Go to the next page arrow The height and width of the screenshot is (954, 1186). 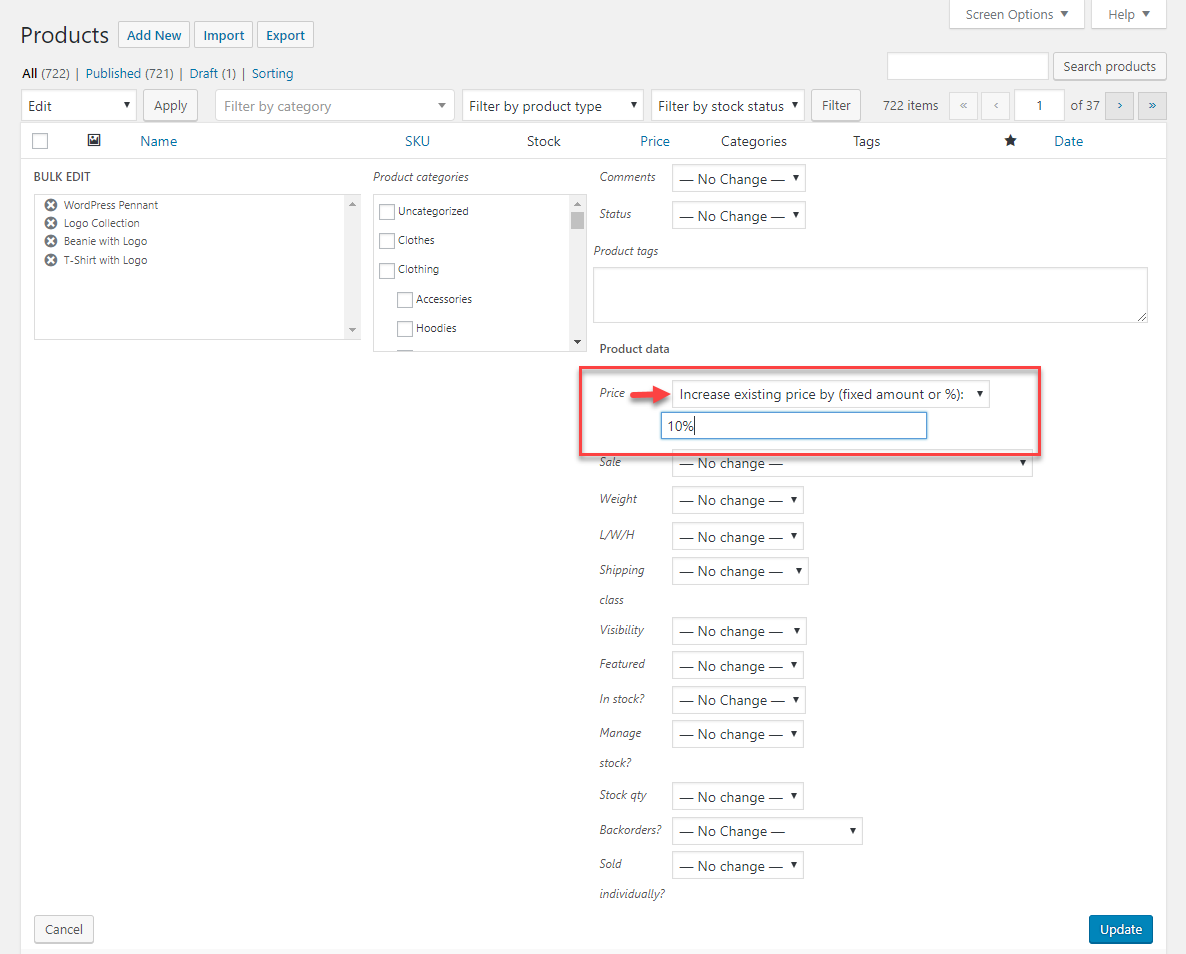click(1119, 105)
